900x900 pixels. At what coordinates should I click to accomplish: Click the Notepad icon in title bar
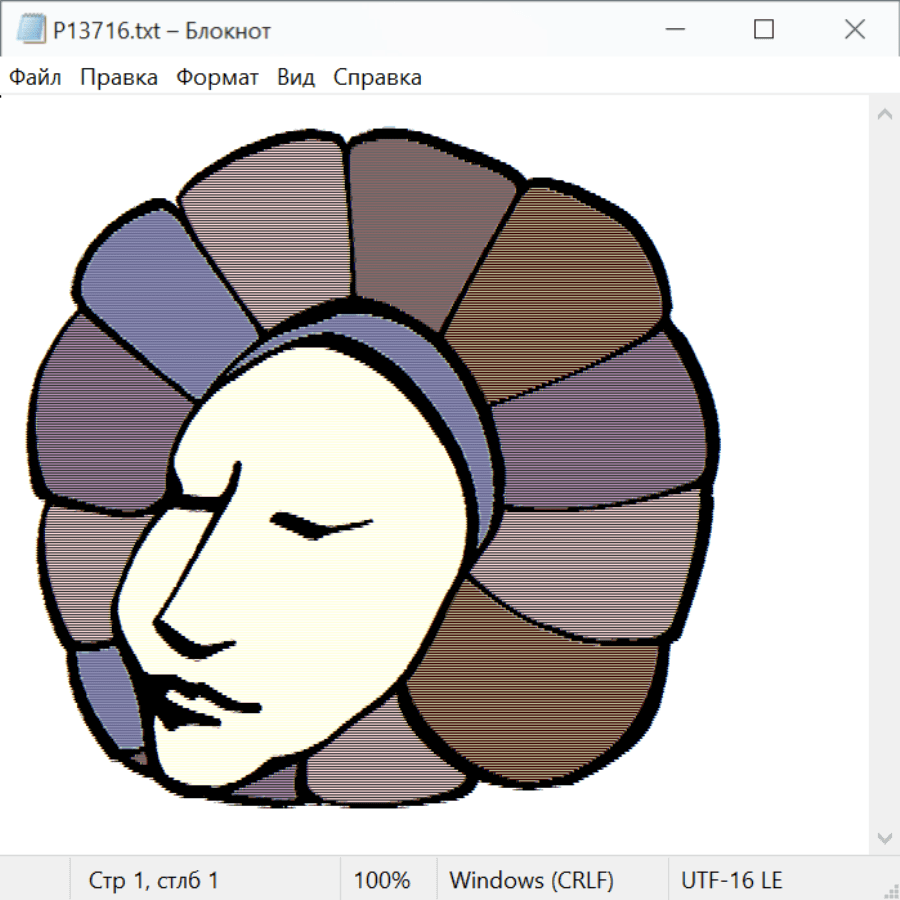pos(31,30)
